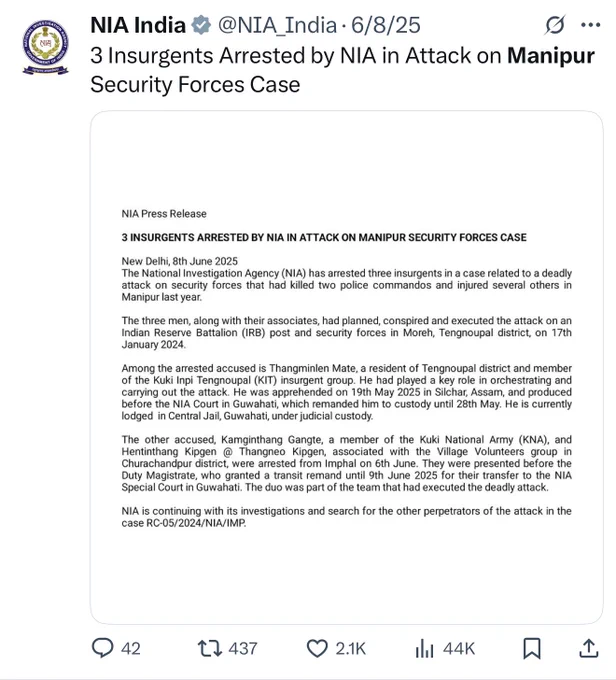Like the post with the heart icon
This screenshot has height=680, width=616.
(317, 648)
